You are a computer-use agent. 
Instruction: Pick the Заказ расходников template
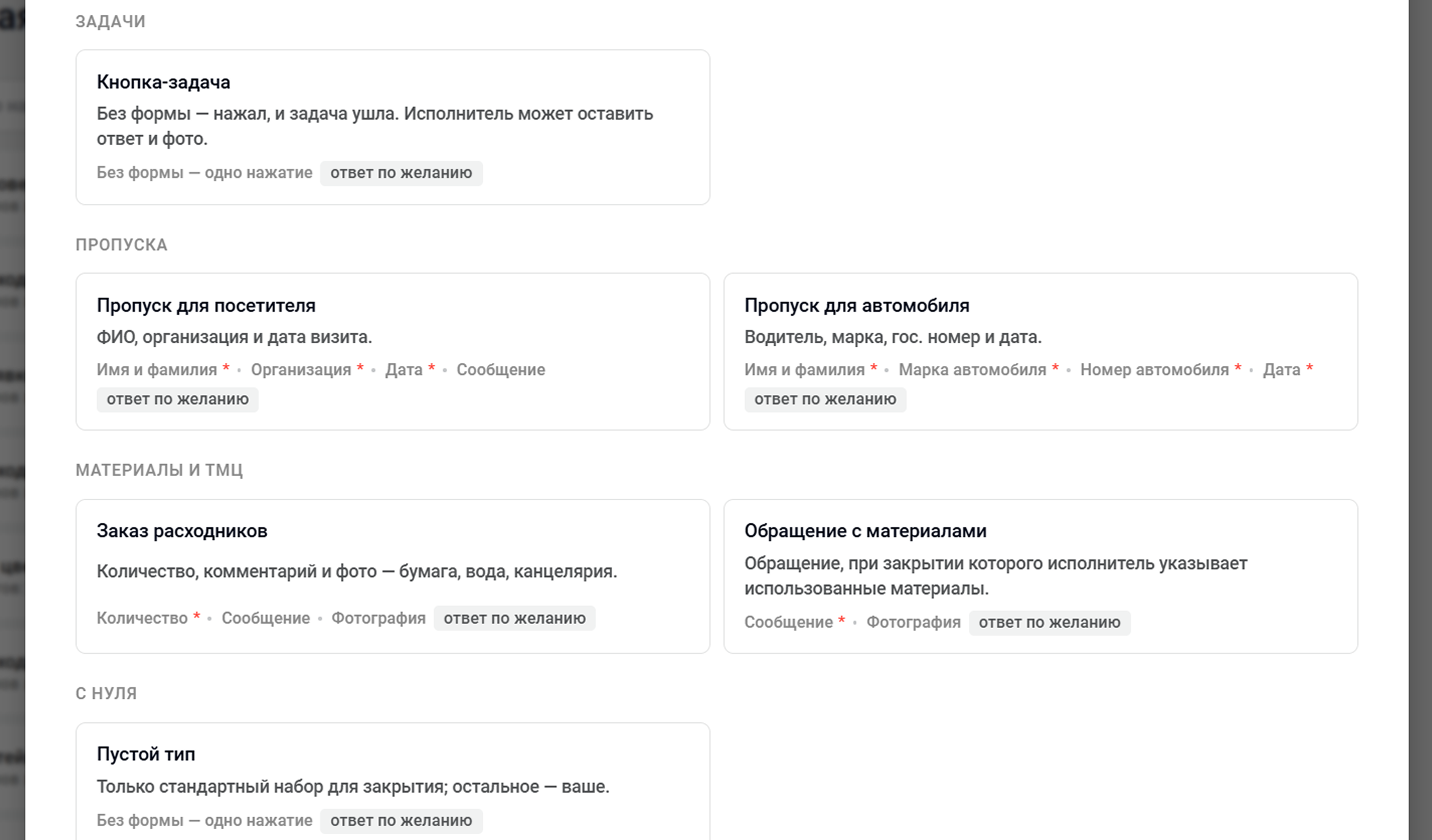tap(393, 576)
